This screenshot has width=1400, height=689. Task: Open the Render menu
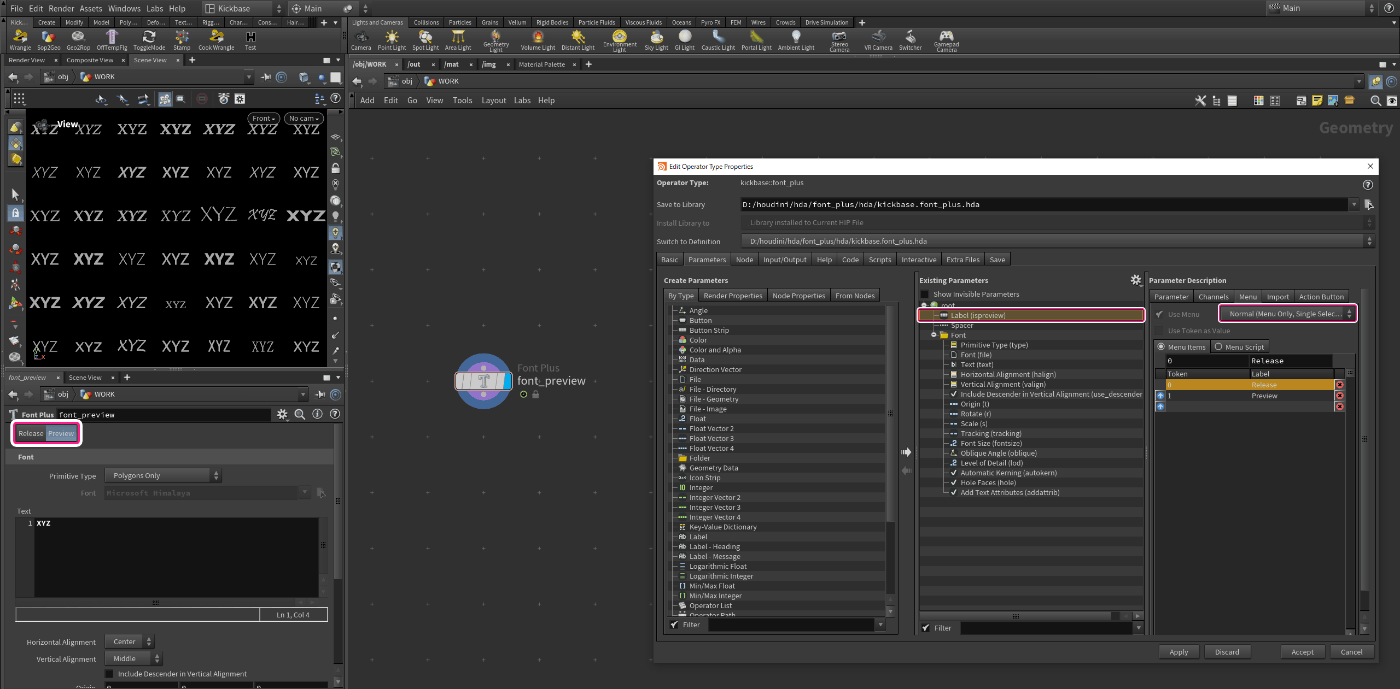click(x=61, y=8)
